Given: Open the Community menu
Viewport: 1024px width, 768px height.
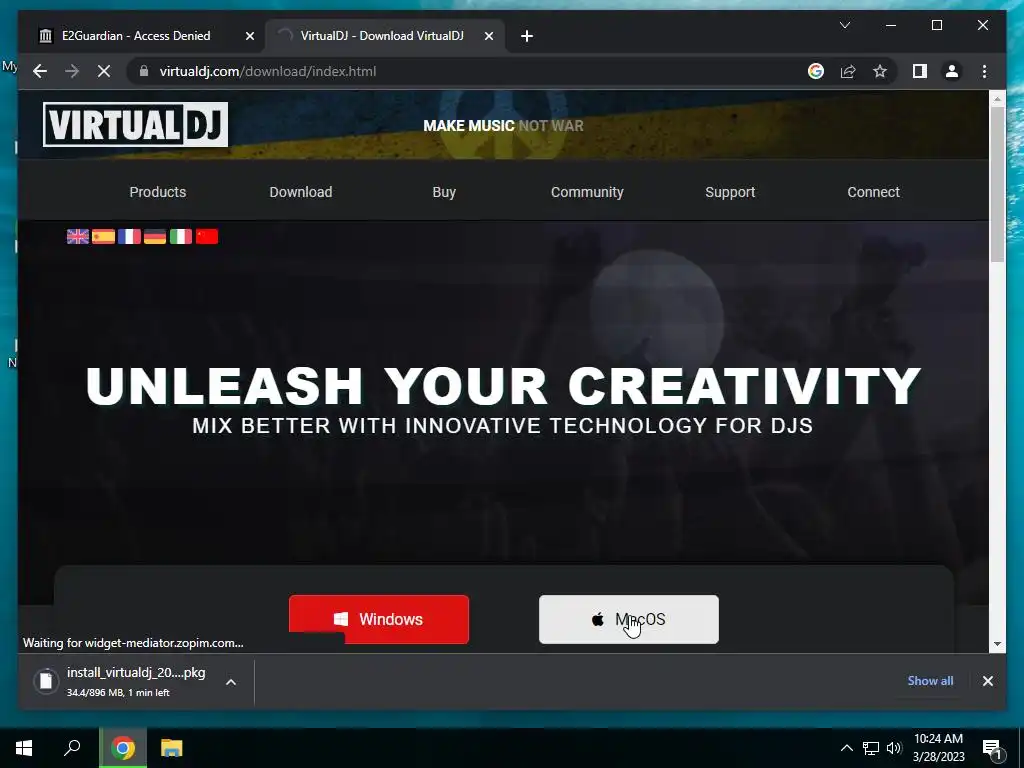Looking at the screenshot, I should click(587, 192).
